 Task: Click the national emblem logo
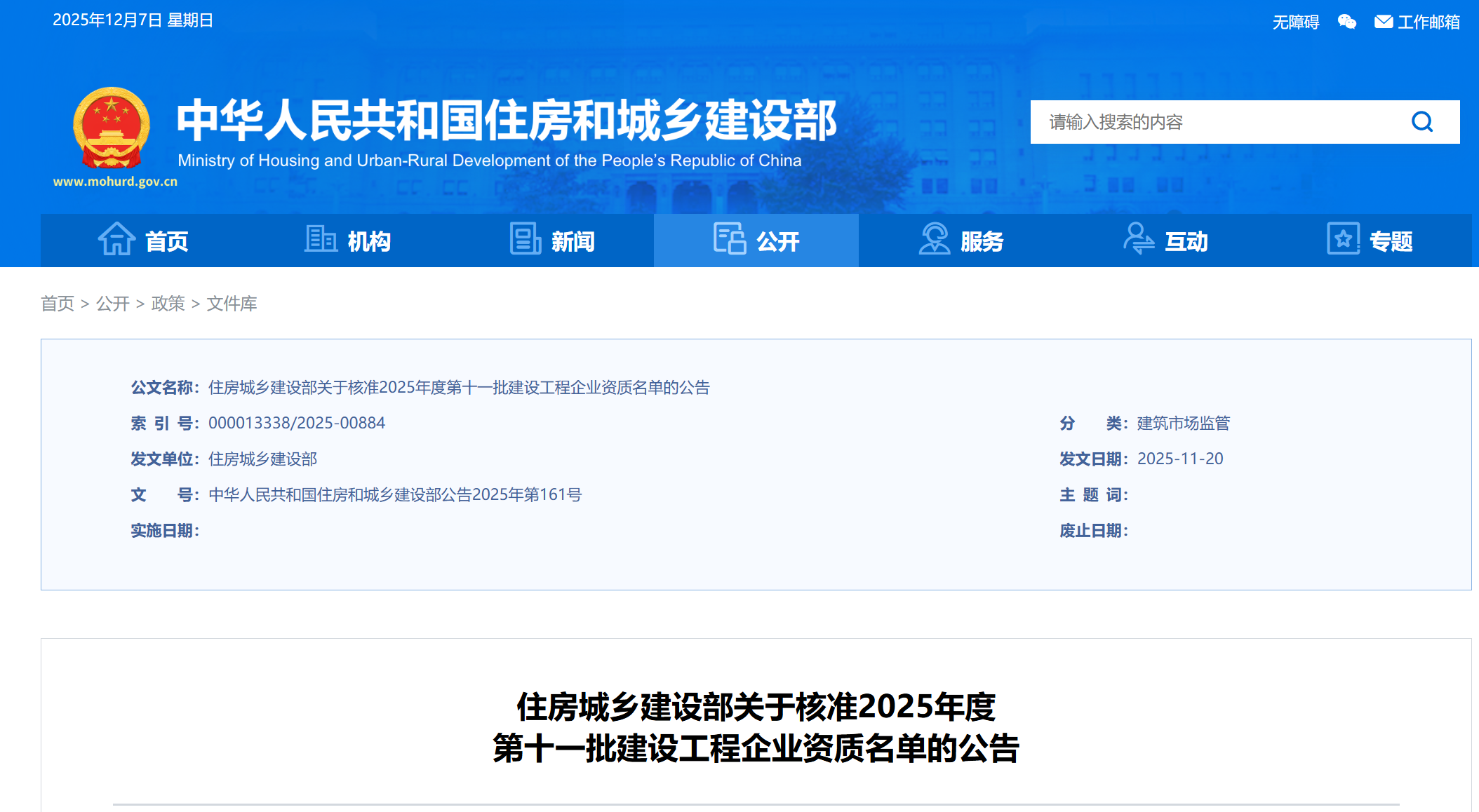(x=112, y=126)
